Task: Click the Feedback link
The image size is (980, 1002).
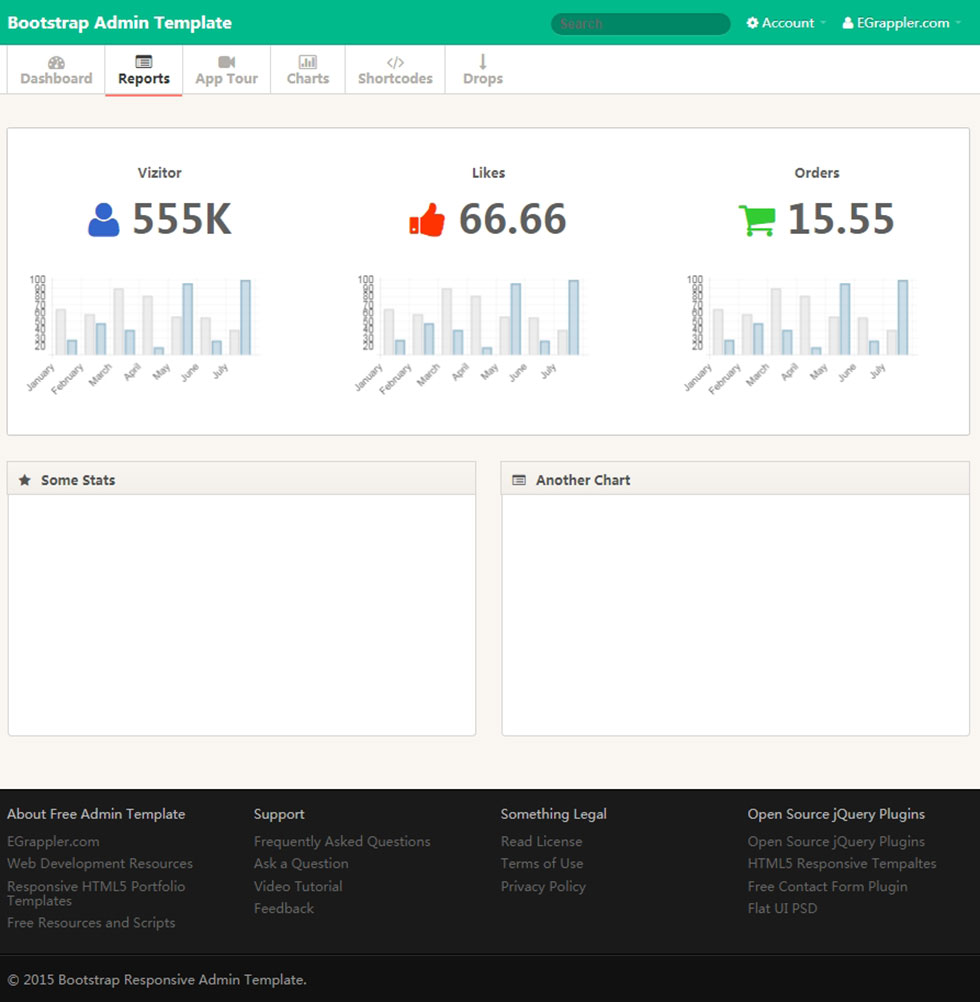Action: 284,908
